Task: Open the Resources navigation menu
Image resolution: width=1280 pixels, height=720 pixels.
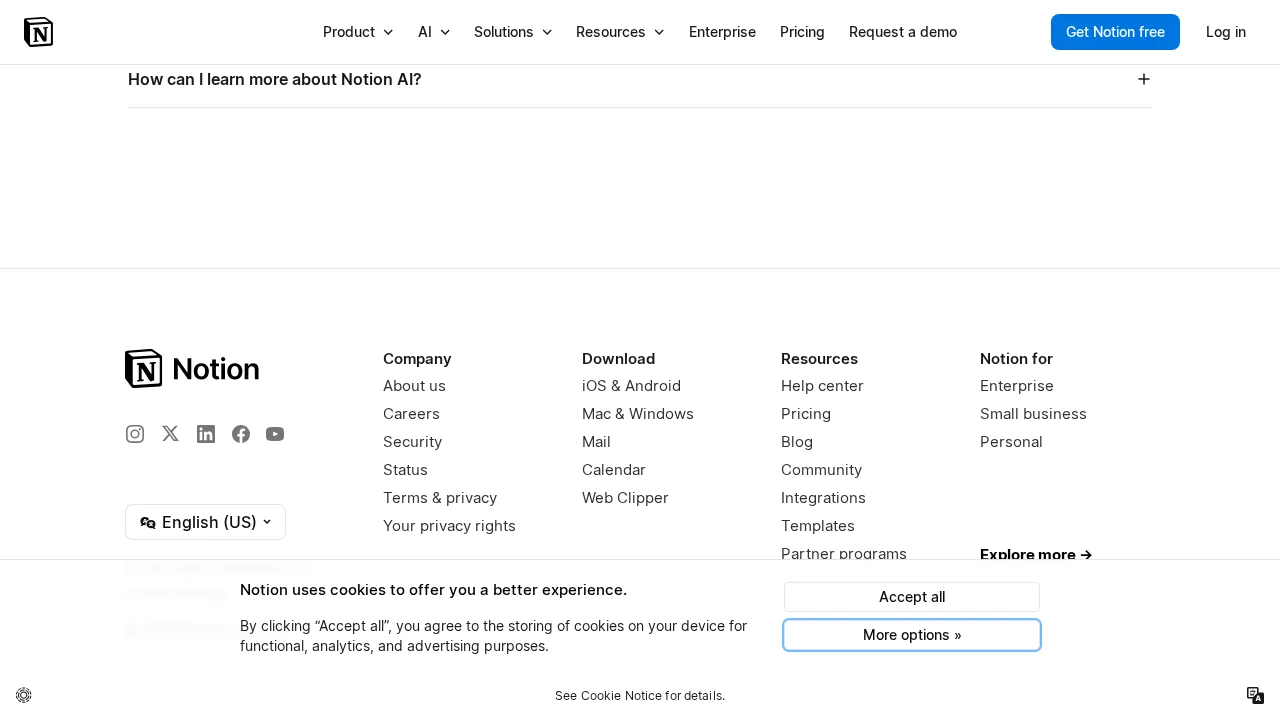Action: pyautogui.click(x=620, y=32)
